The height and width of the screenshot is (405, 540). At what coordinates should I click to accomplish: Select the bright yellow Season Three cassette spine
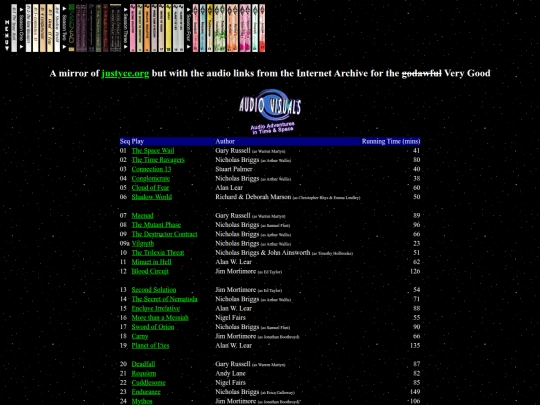pos(168,28)
